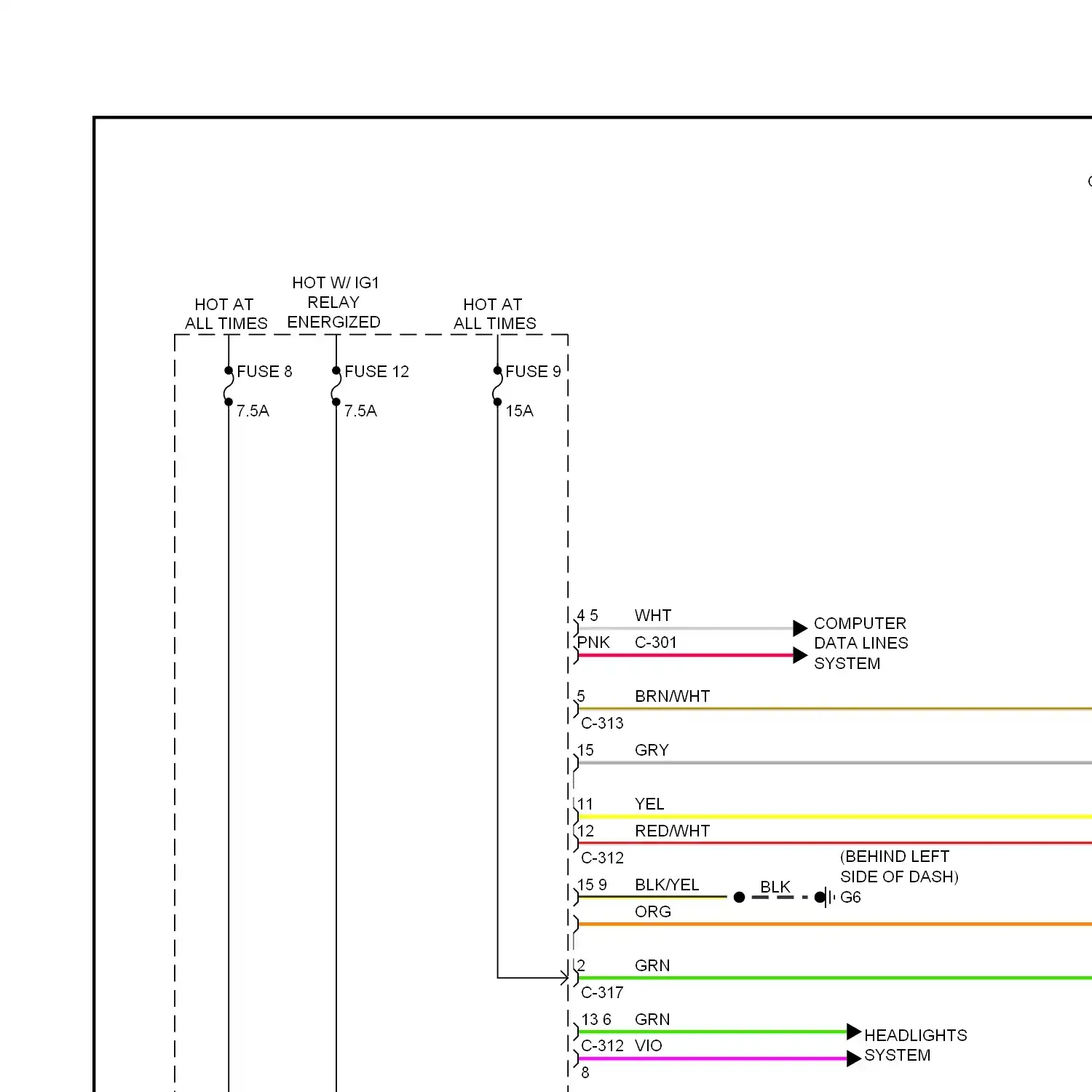Click the FUSE 8 fuse symbol
This screenshot has height=1092, width=1092.
229,386
